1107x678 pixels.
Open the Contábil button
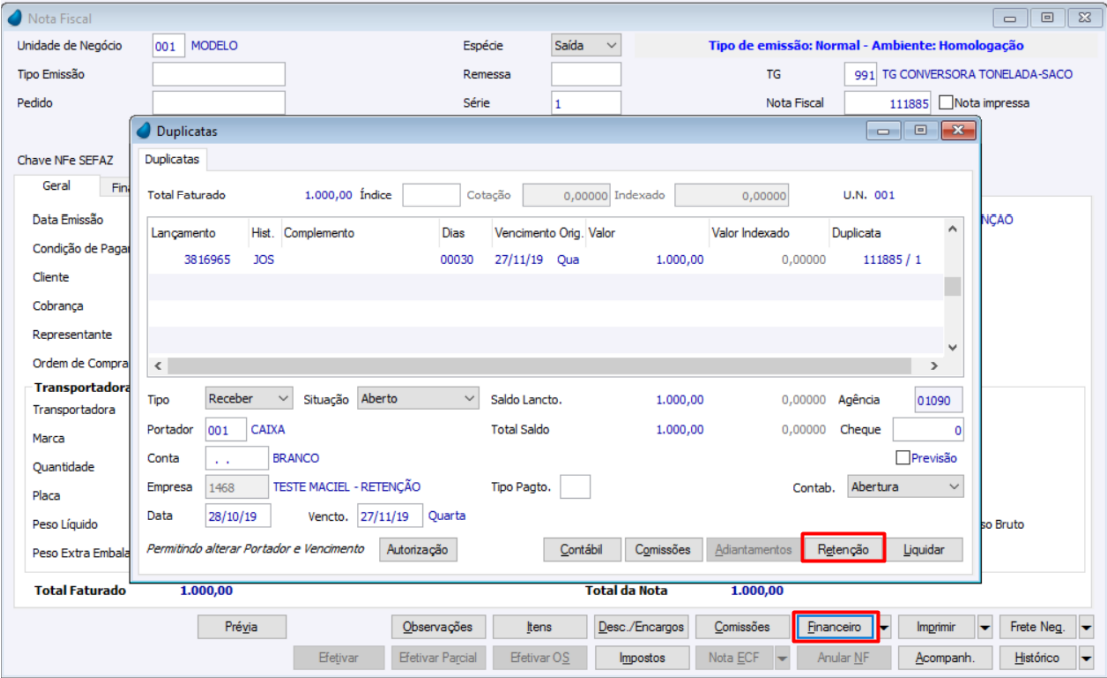click(x=582, y=549)
